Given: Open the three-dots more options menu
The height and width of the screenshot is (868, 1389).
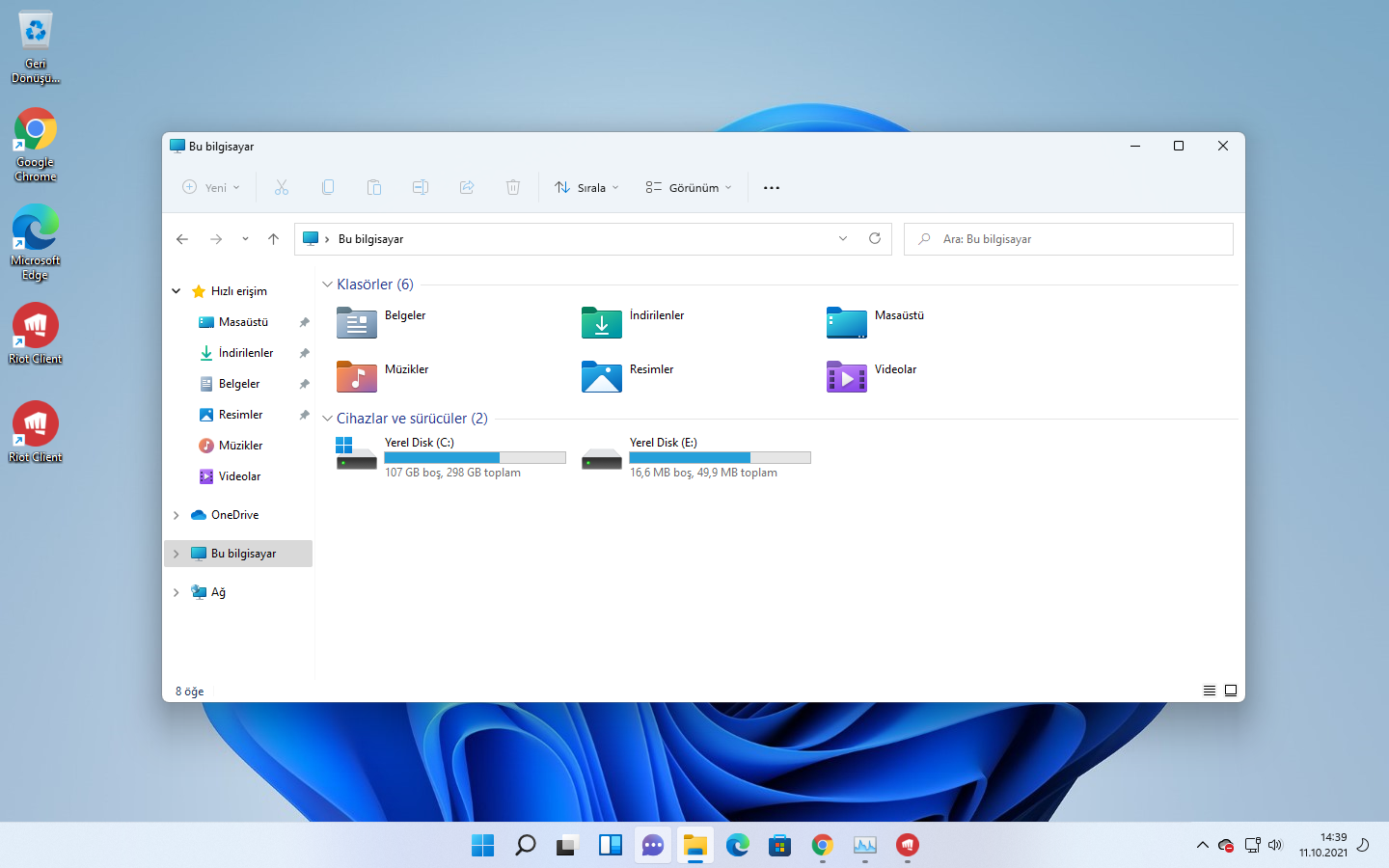Looking at the screenshot, I should pos(772,188).
